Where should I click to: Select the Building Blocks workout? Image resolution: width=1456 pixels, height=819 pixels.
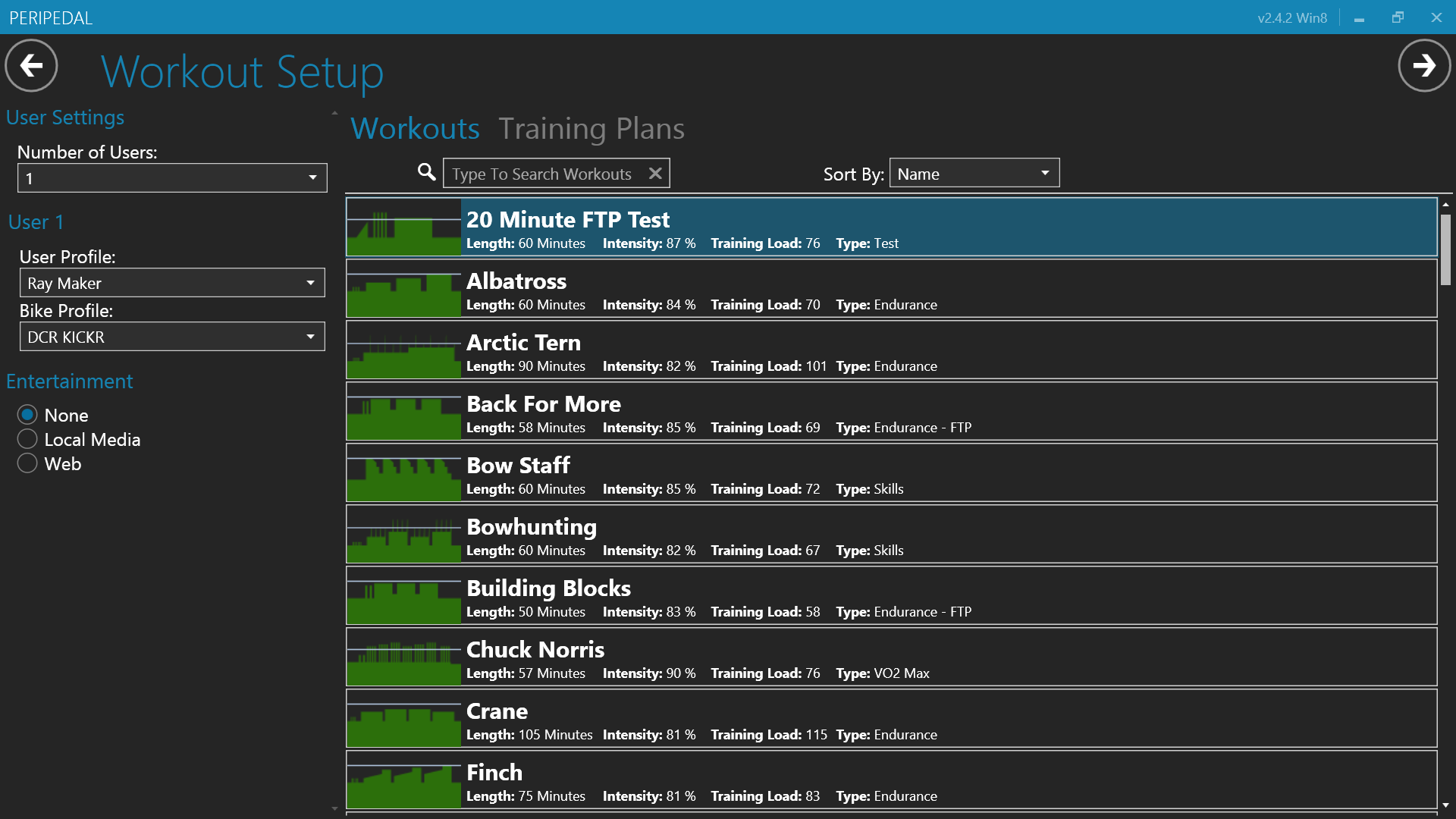pyautogui.click(x=892, y=595)
